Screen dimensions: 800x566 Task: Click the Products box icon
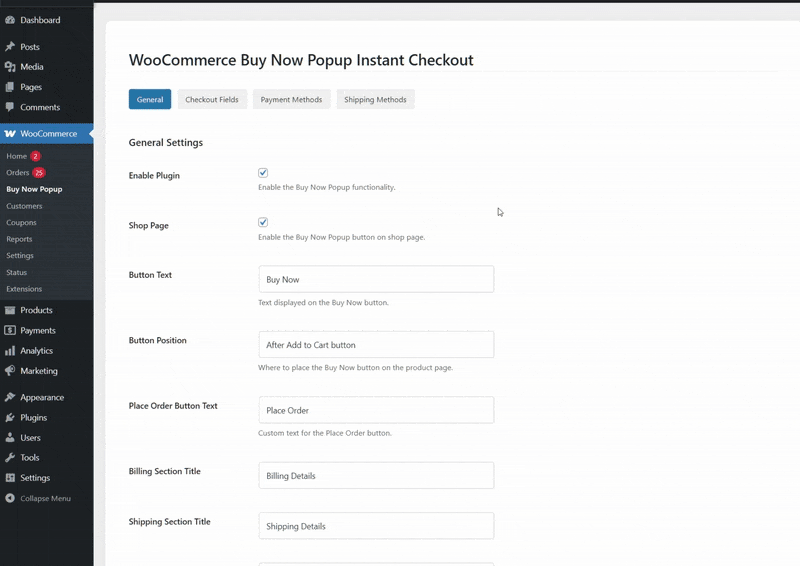click(10, 310)
